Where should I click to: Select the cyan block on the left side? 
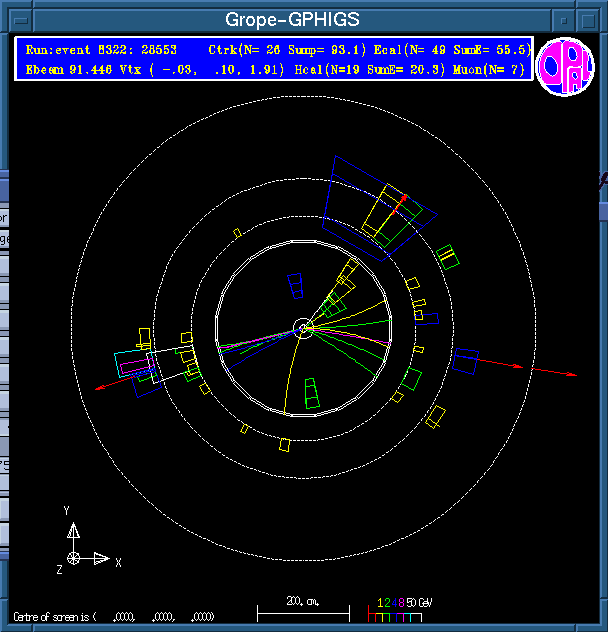(130, 363)
